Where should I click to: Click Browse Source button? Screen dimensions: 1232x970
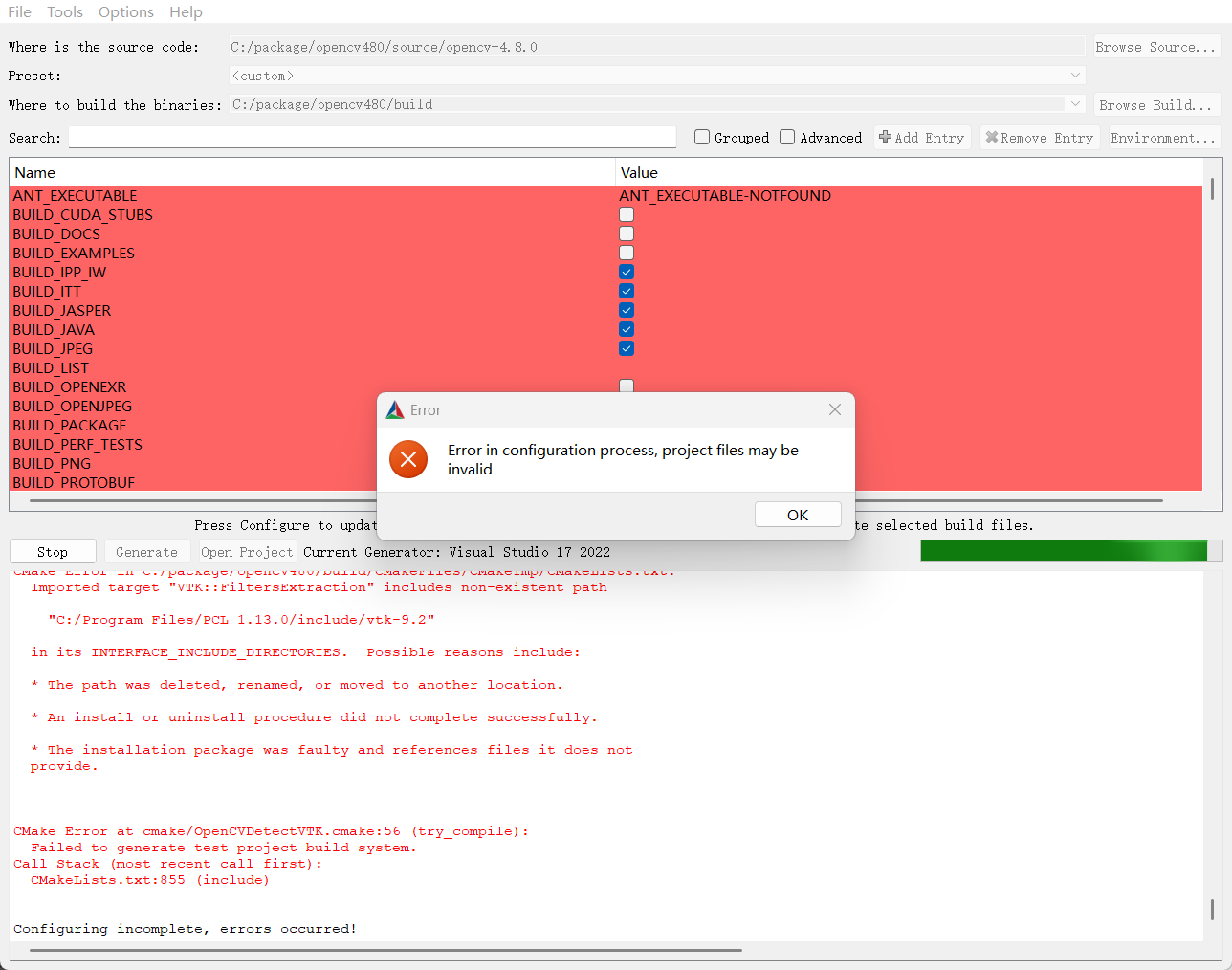click(1155, 47)
